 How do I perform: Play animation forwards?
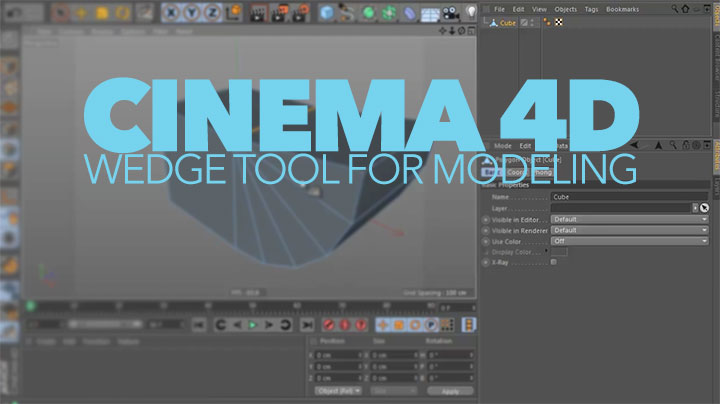click(x=253, y=325)
